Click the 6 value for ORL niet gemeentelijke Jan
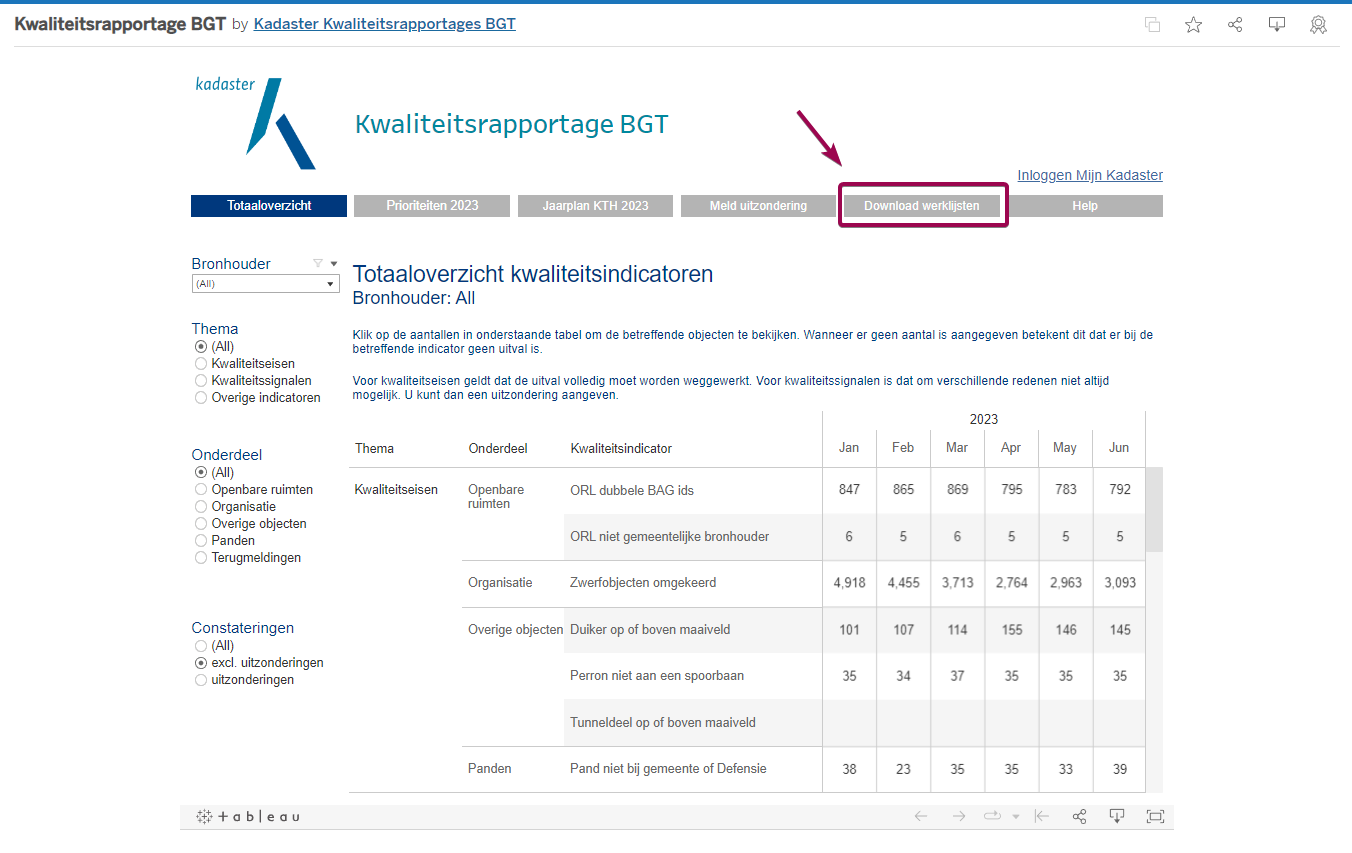 849,537
